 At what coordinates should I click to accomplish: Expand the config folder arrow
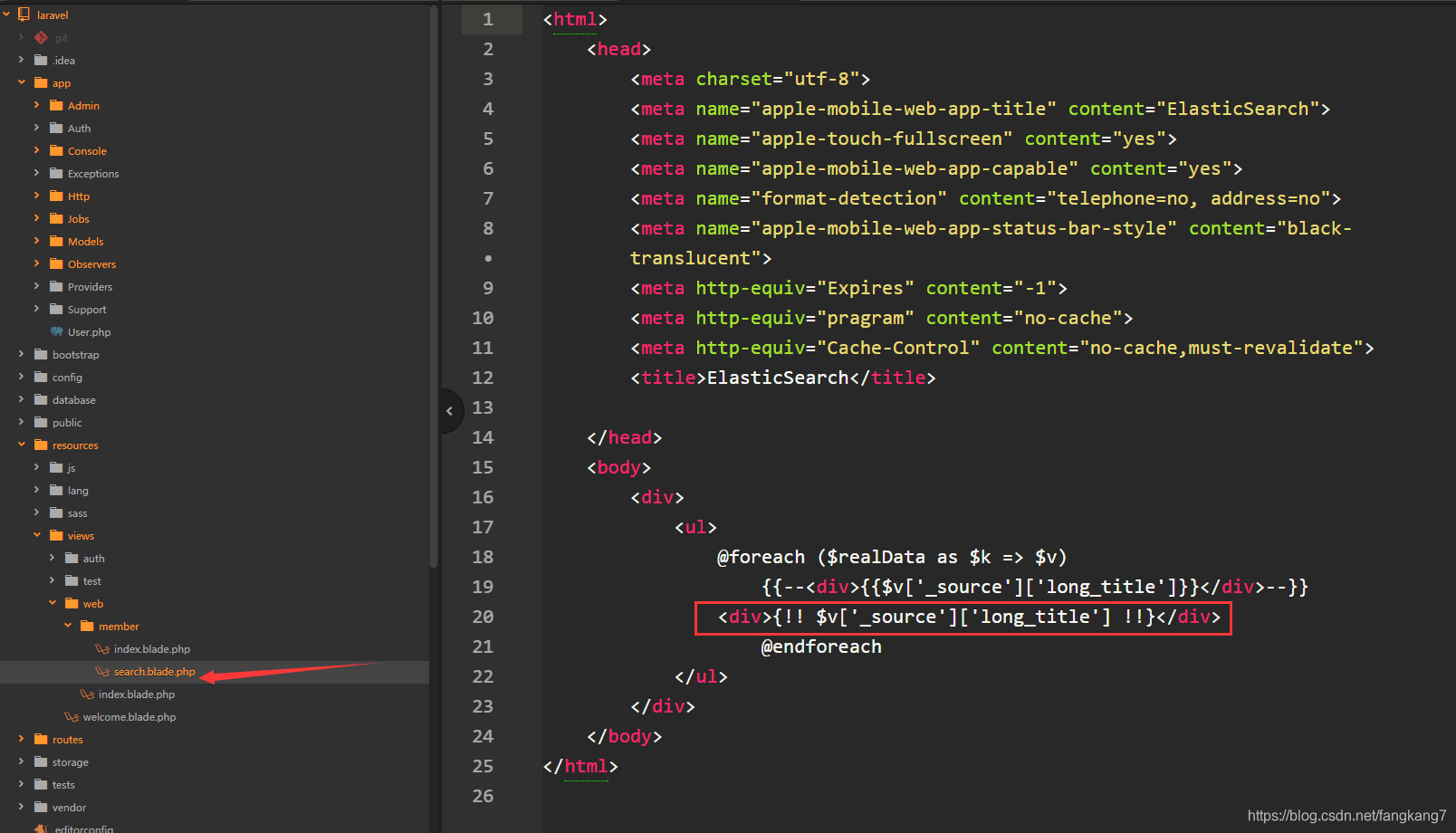coord(22,377)
